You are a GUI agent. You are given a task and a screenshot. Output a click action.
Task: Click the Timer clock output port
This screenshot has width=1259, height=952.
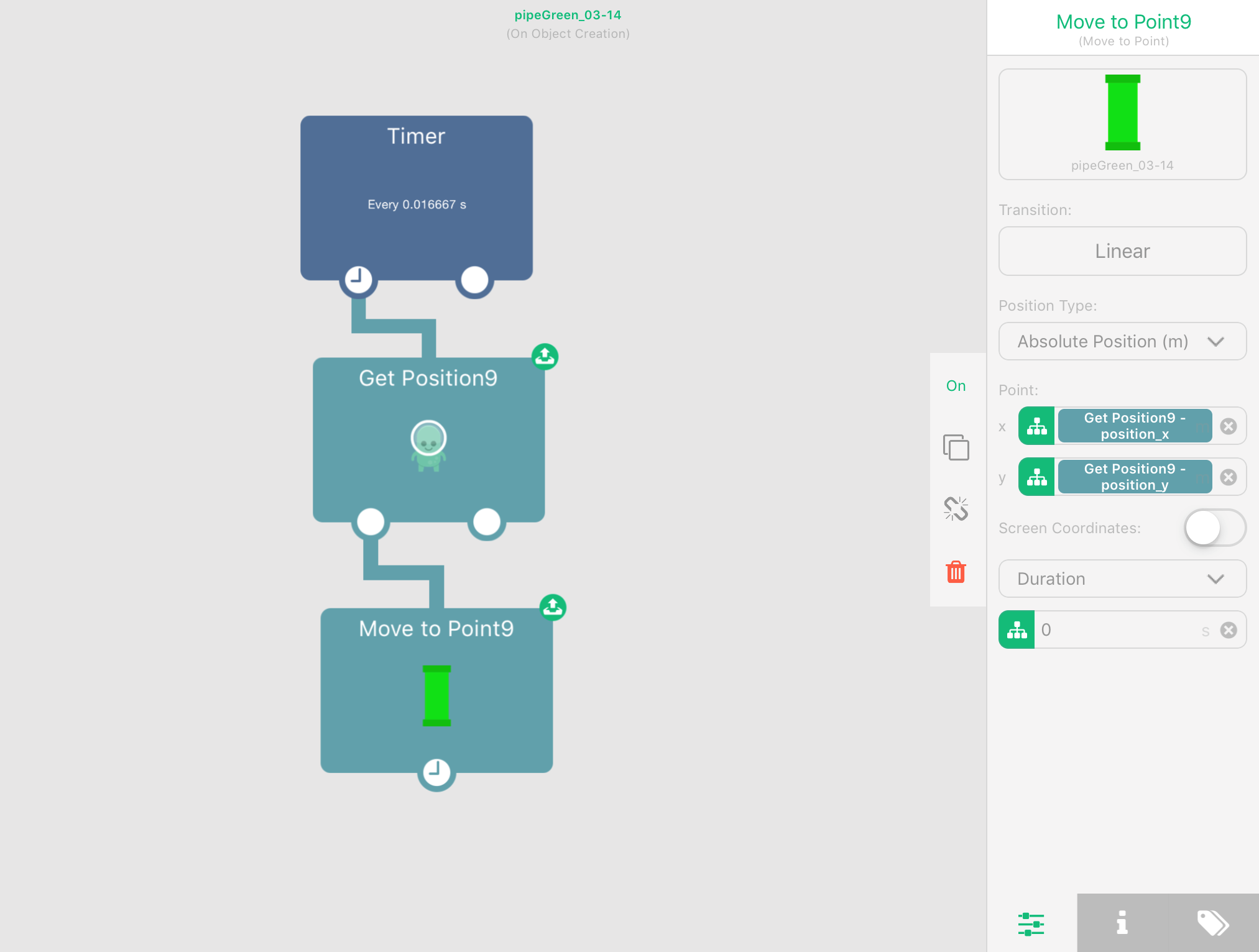(x=358, y=280)
